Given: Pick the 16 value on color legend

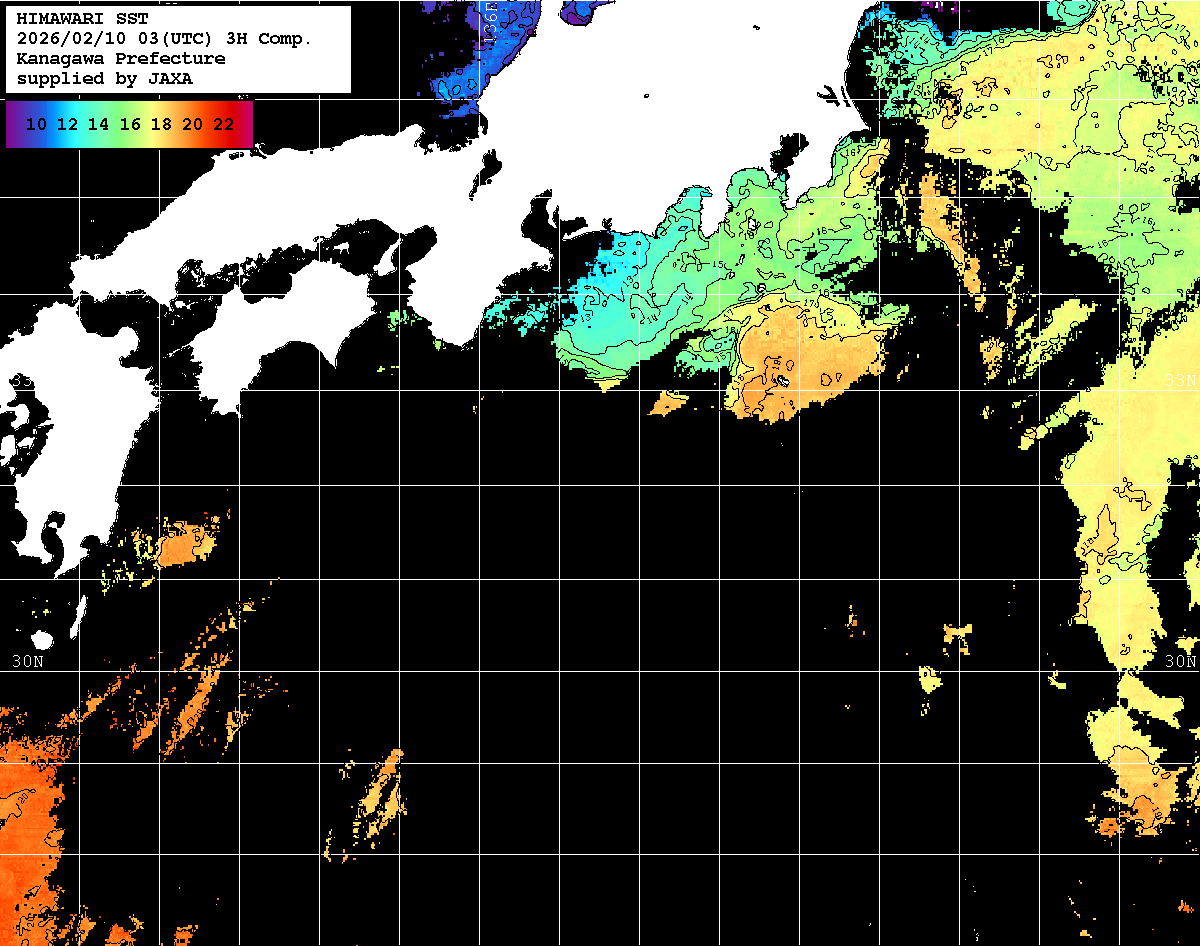Looking at the screenshot, I should (x=130, y=124).
